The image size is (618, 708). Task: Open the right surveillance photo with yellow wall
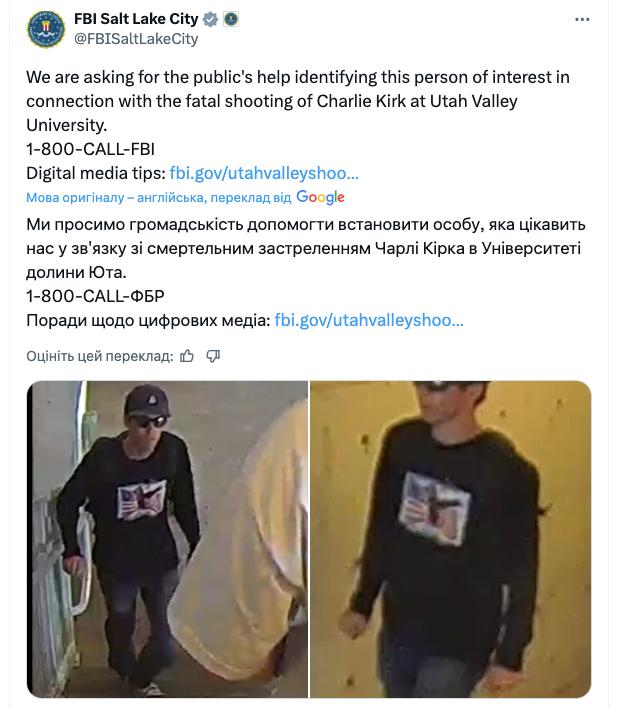451,539
